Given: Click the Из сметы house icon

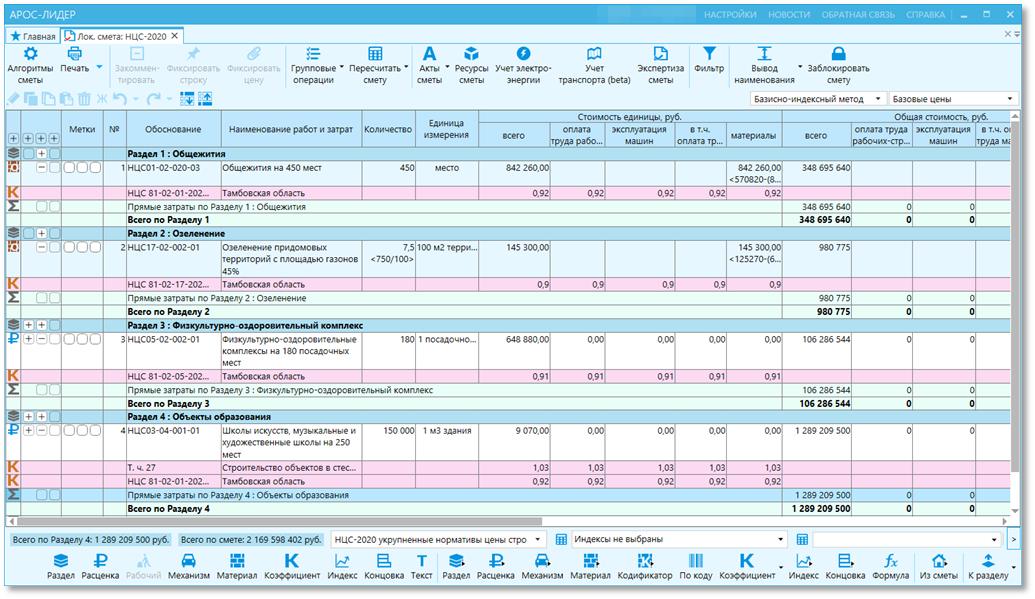Looking at the screenshot, I should [939, 561].
